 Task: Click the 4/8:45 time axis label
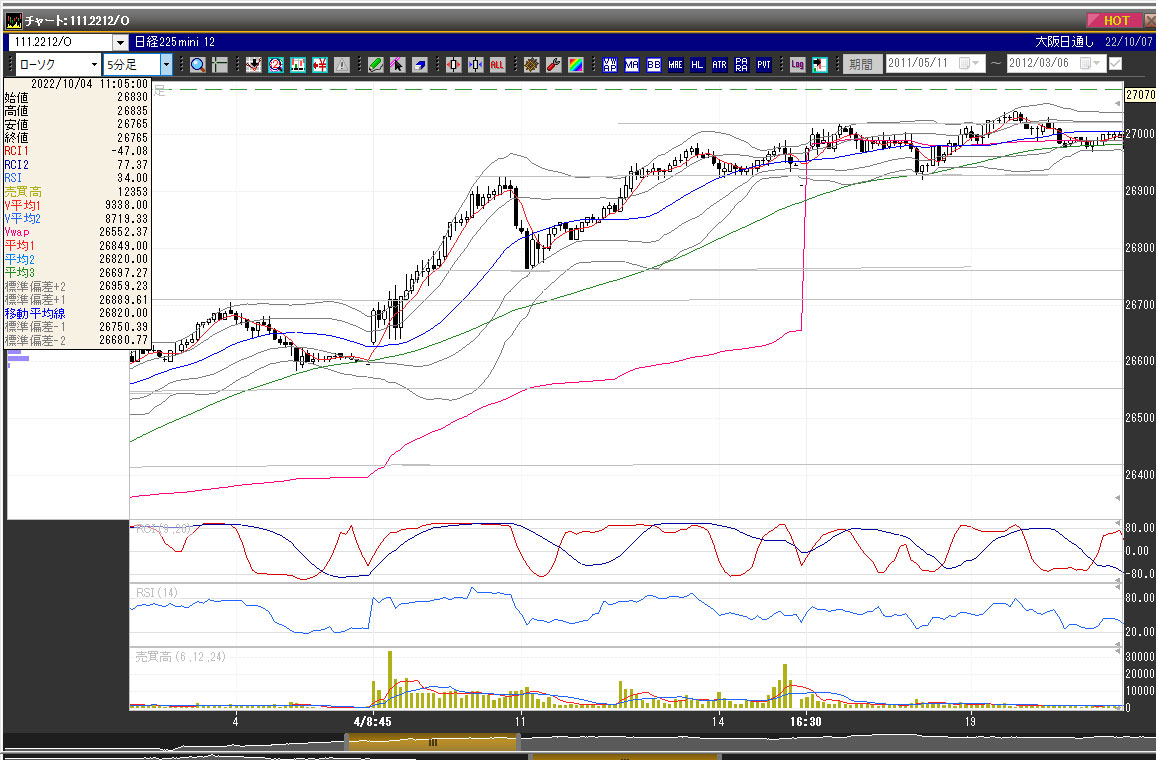point(372,722)
